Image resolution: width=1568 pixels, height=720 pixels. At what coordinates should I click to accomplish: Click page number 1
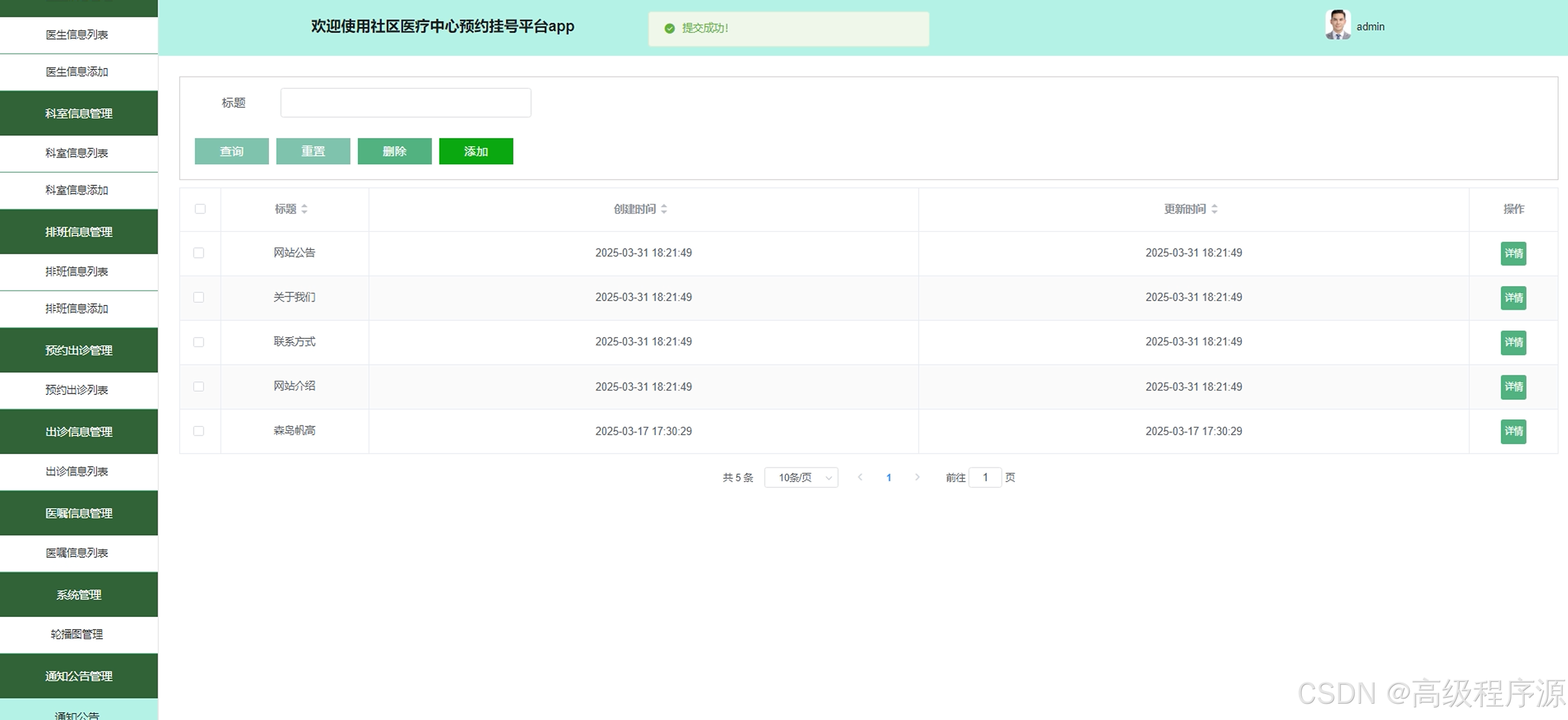click(889, 478)
